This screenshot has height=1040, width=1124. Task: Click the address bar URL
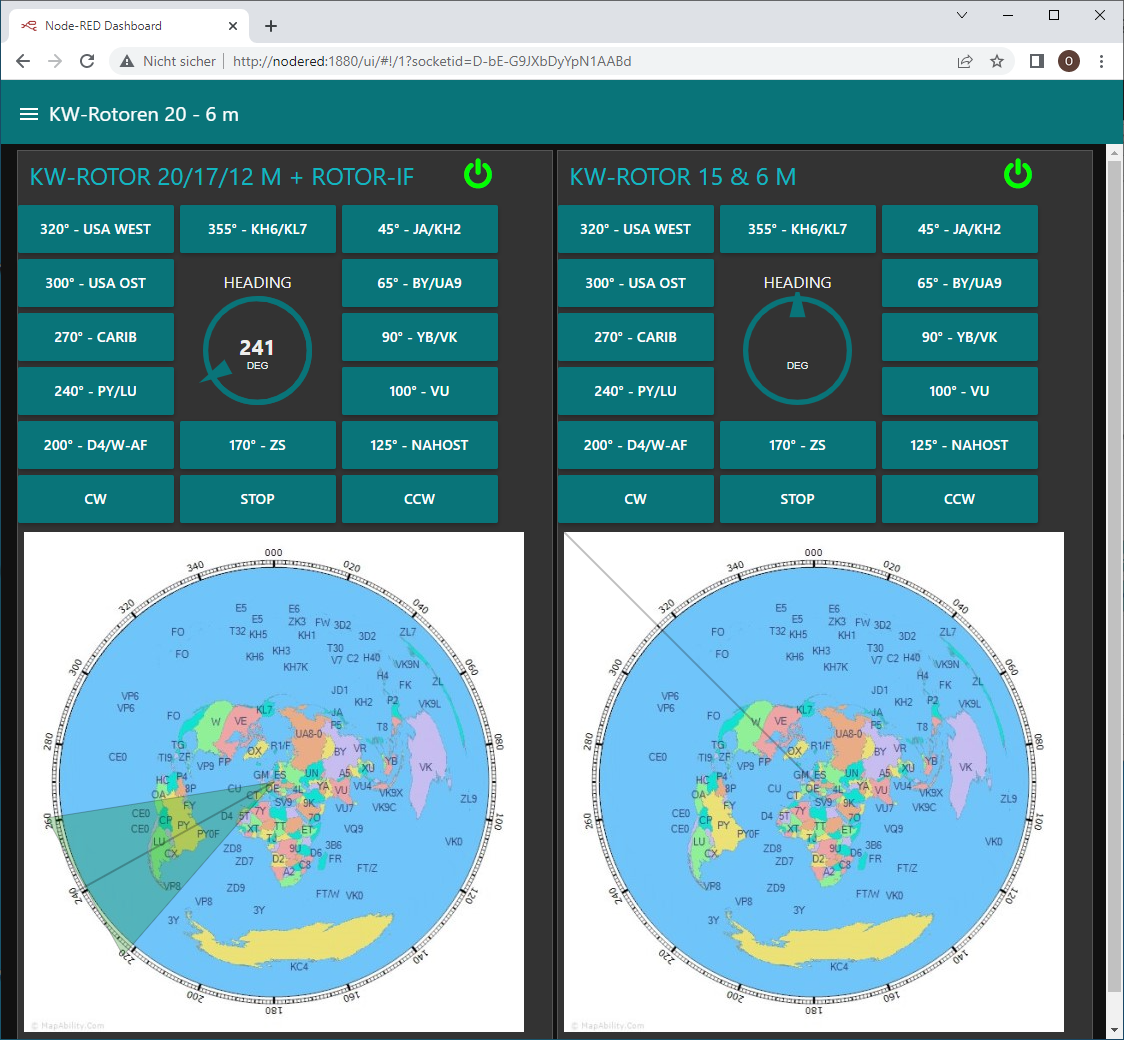[x=432, y=61]
